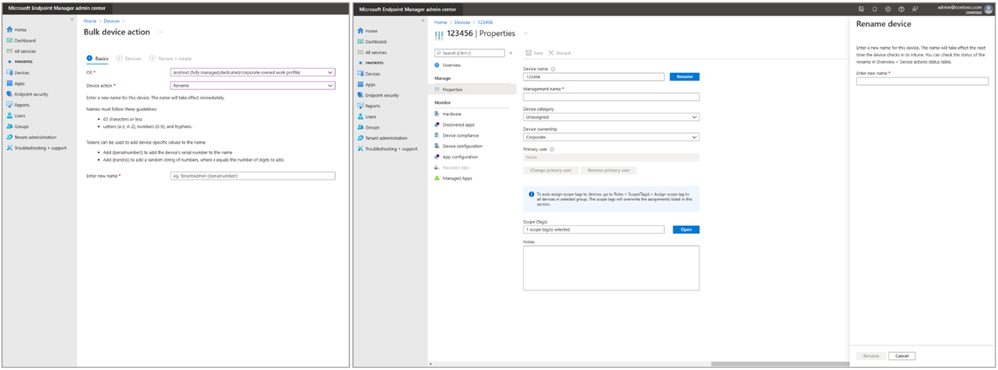
Task: Click the Home breadcrumb in the Bulk device action window
Action: tap(90, 21)
